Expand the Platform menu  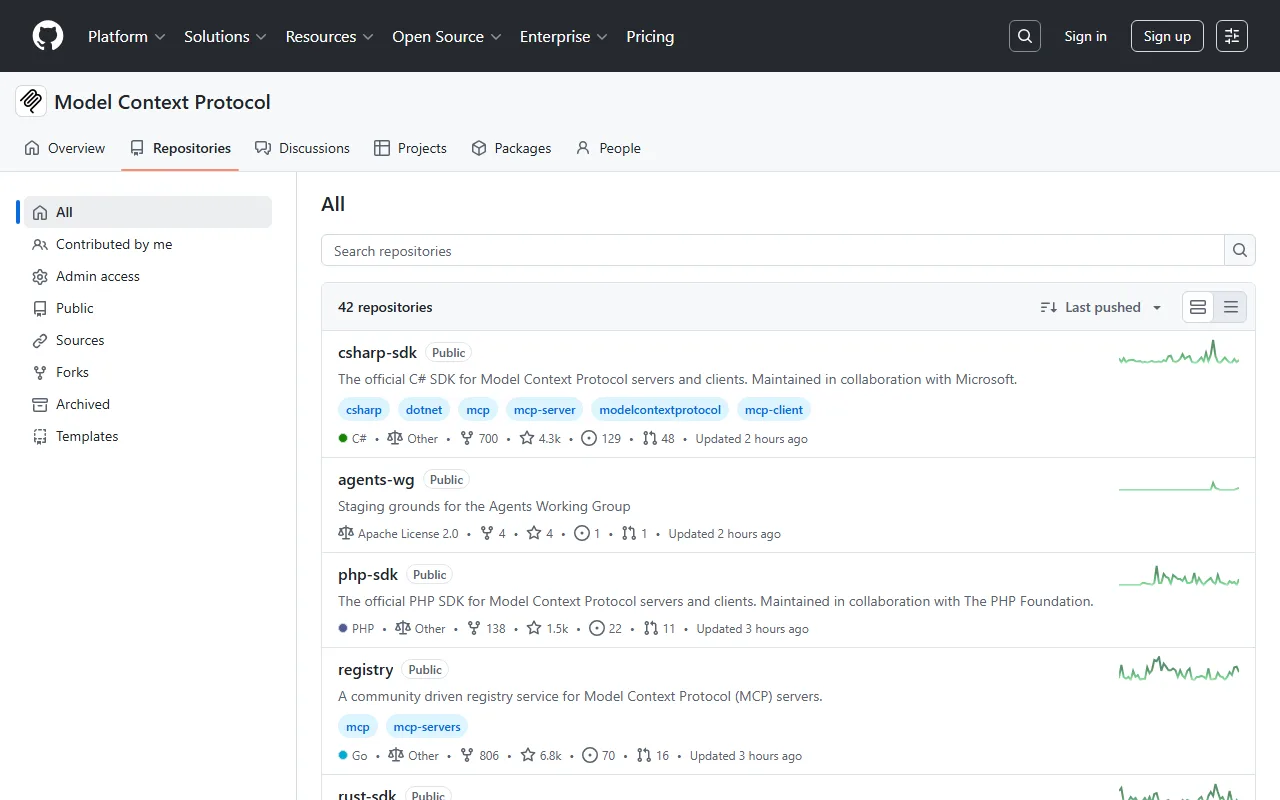point(126,36)
